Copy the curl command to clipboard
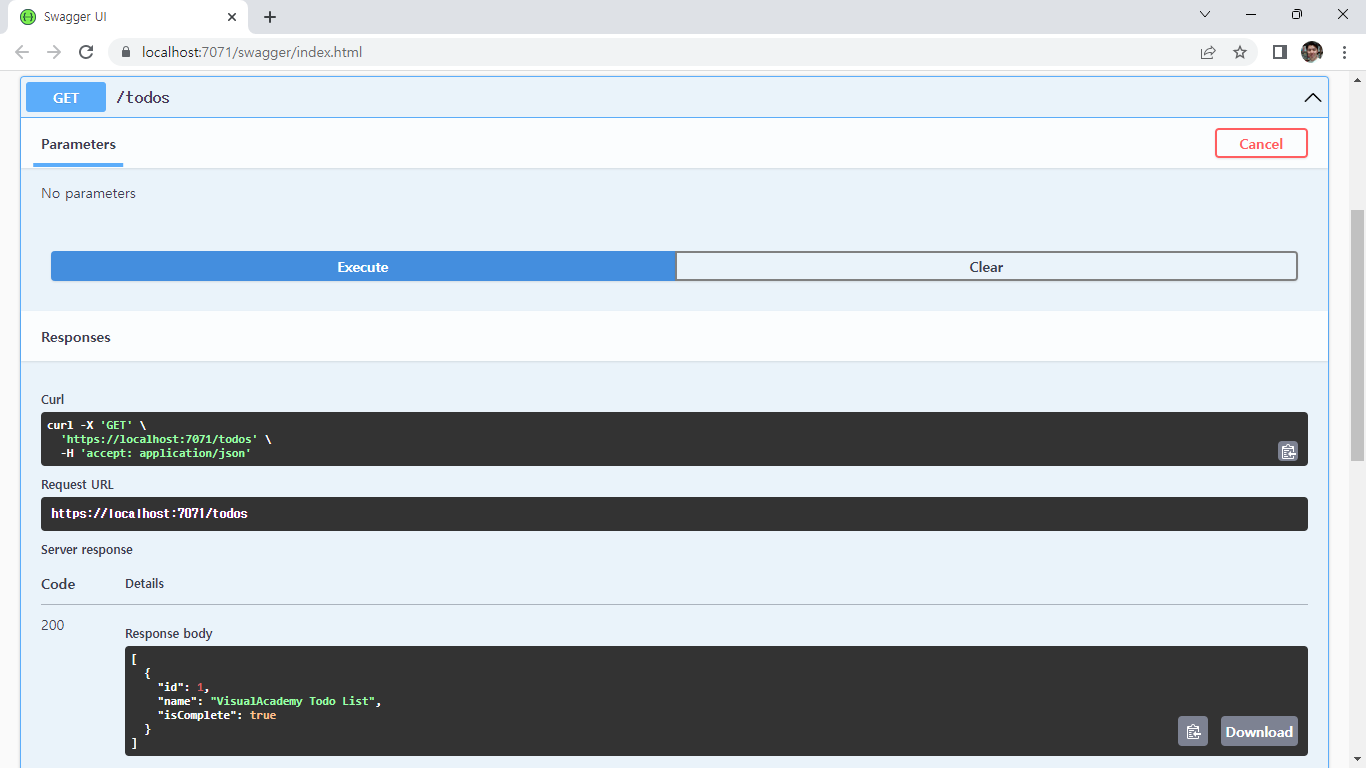Screen dimensions: 1366x768 coord(1287,451)
